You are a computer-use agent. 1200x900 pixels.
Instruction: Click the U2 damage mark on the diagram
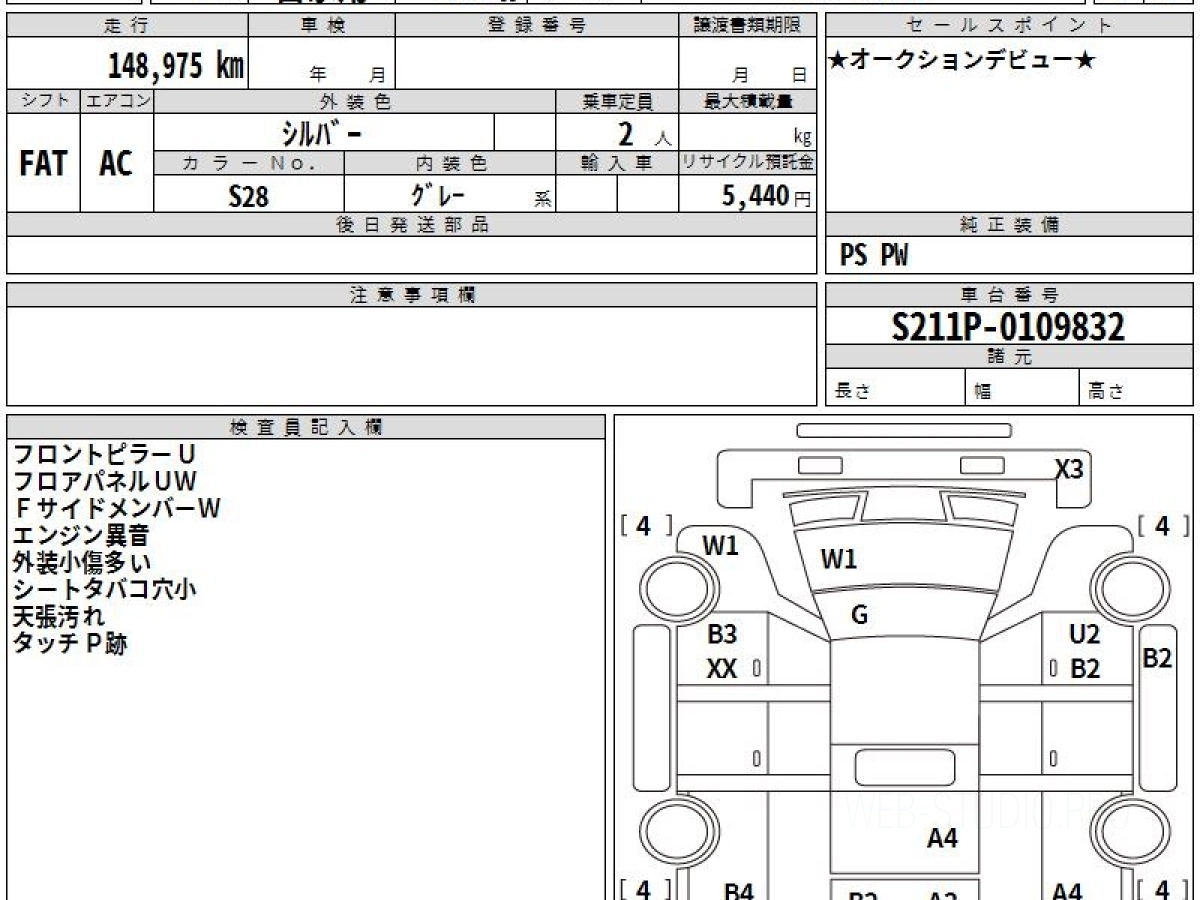[x=1084, y=634]
